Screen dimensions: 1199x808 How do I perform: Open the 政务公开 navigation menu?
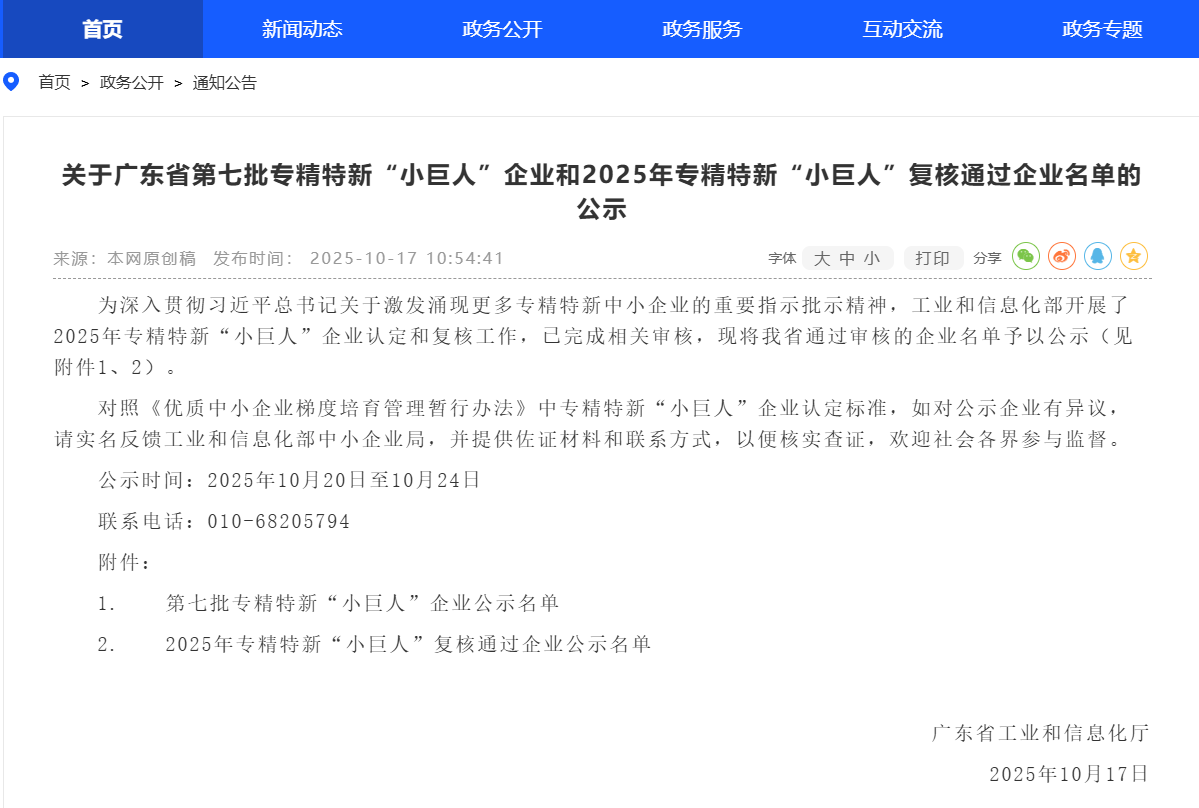[502, 29]
